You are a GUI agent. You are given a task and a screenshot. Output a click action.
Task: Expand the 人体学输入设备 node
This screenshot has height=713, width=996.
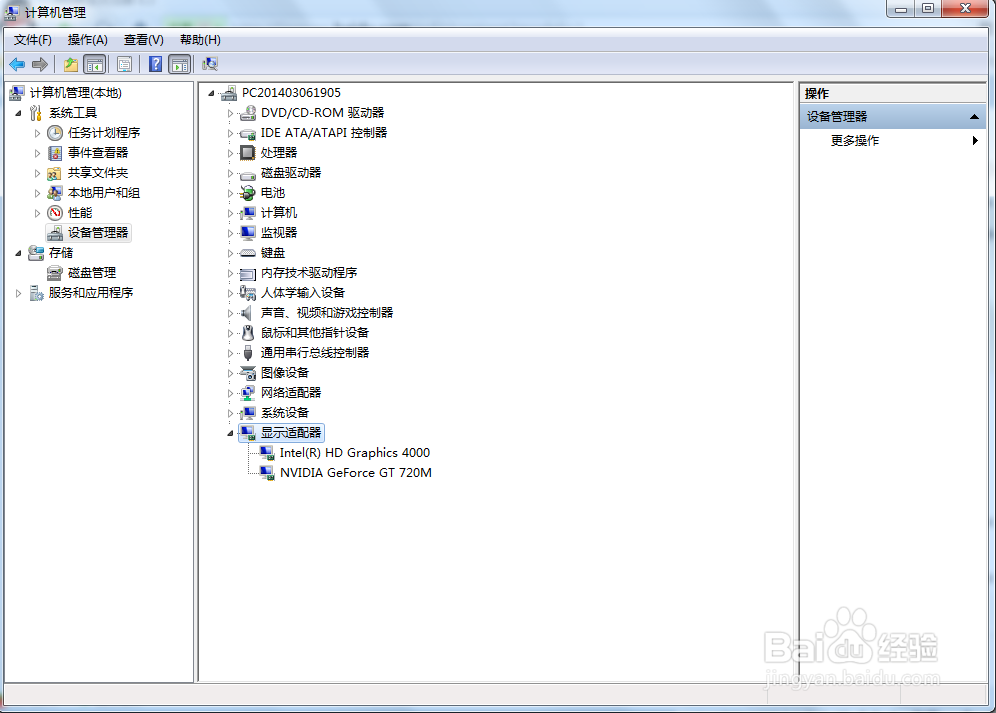click(x=230, y=293)
